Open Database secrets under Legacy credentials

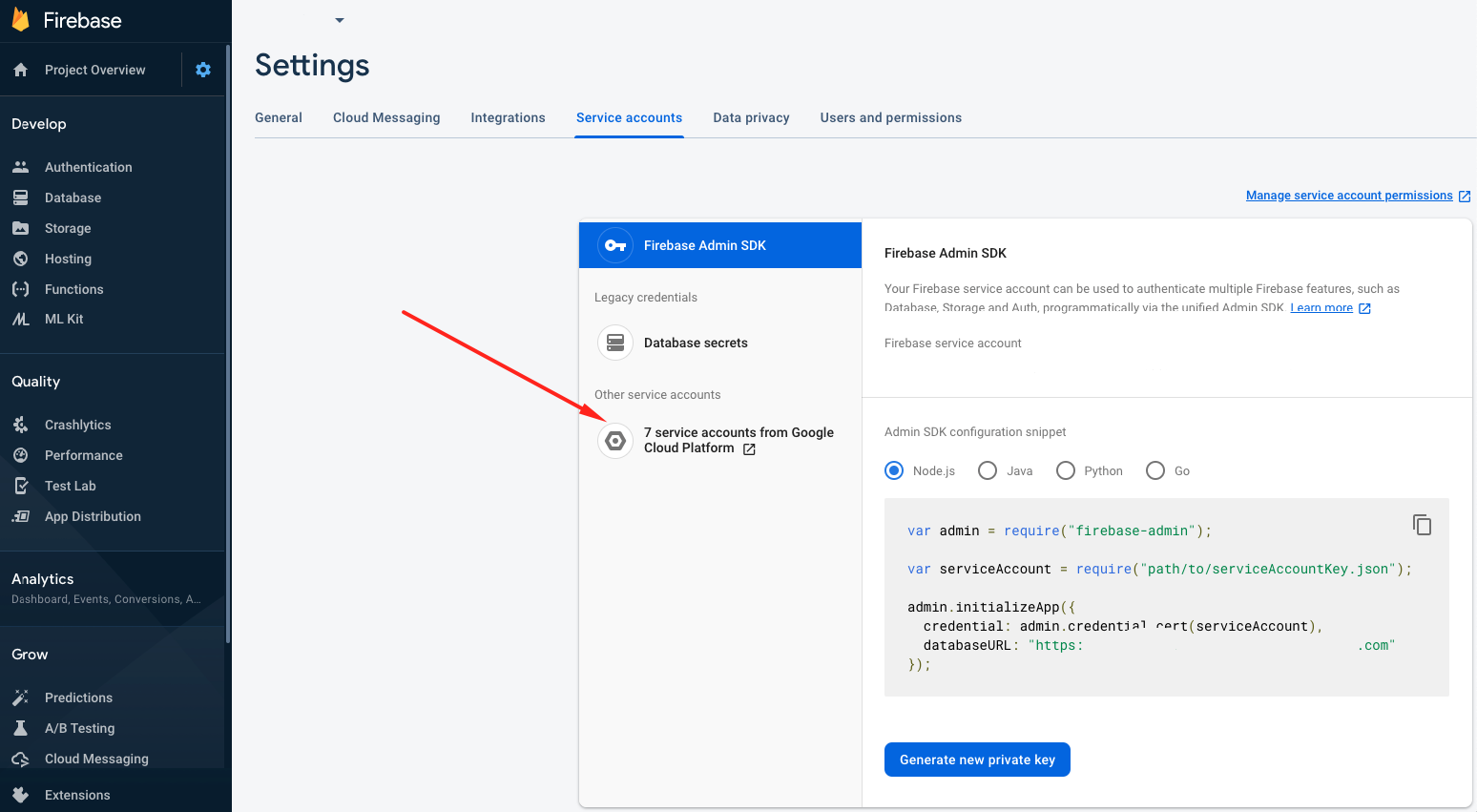[696, 343]
